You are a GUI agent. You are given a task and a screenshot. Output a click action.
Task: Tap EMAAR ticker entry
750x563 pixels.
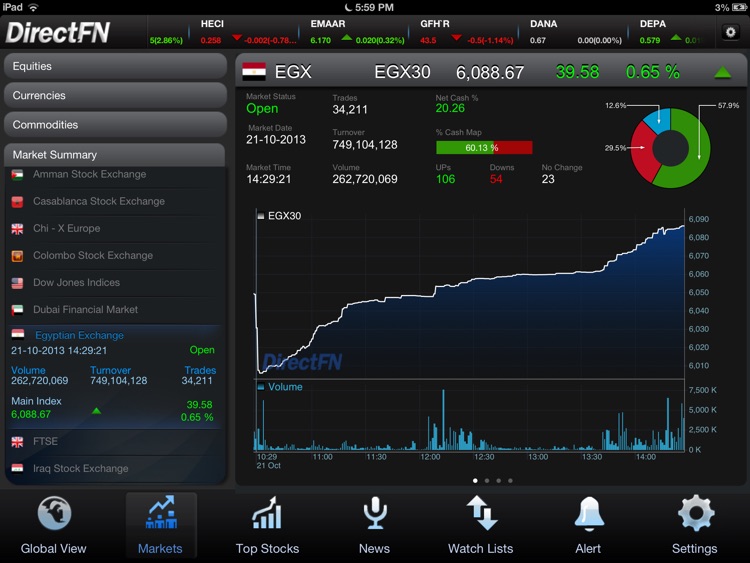point(354,32)
